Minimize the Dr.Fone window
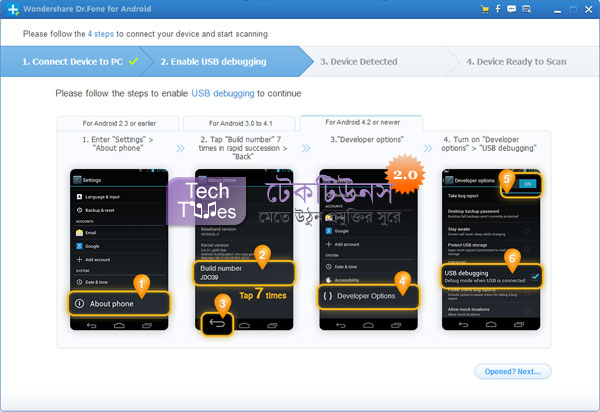 (558, 10)
